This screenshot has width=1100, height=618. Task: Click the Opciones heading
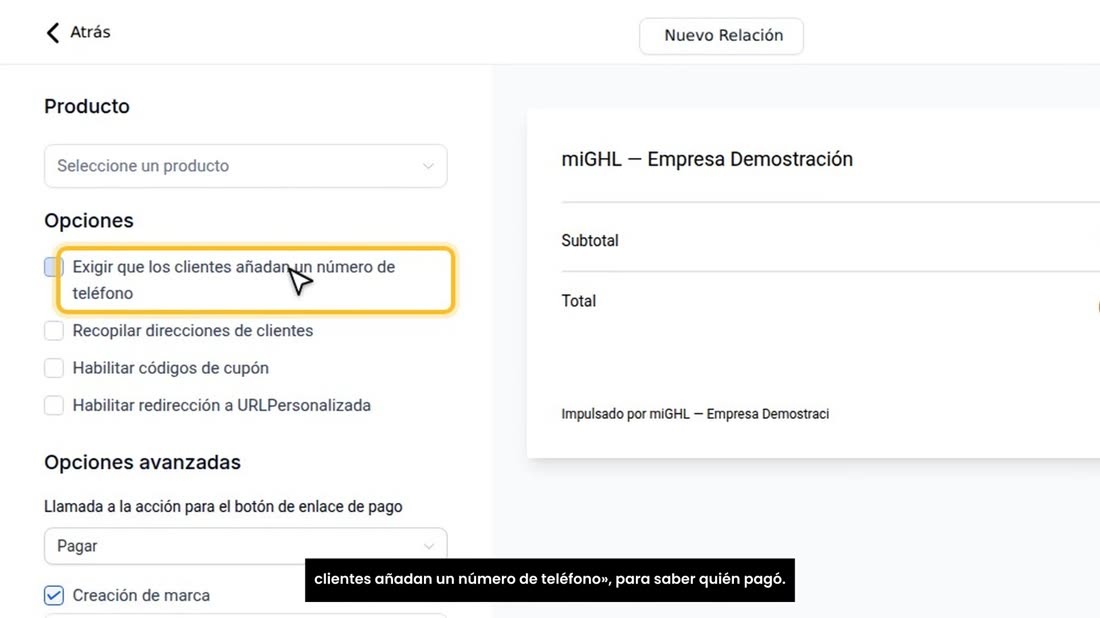(89, 221)
